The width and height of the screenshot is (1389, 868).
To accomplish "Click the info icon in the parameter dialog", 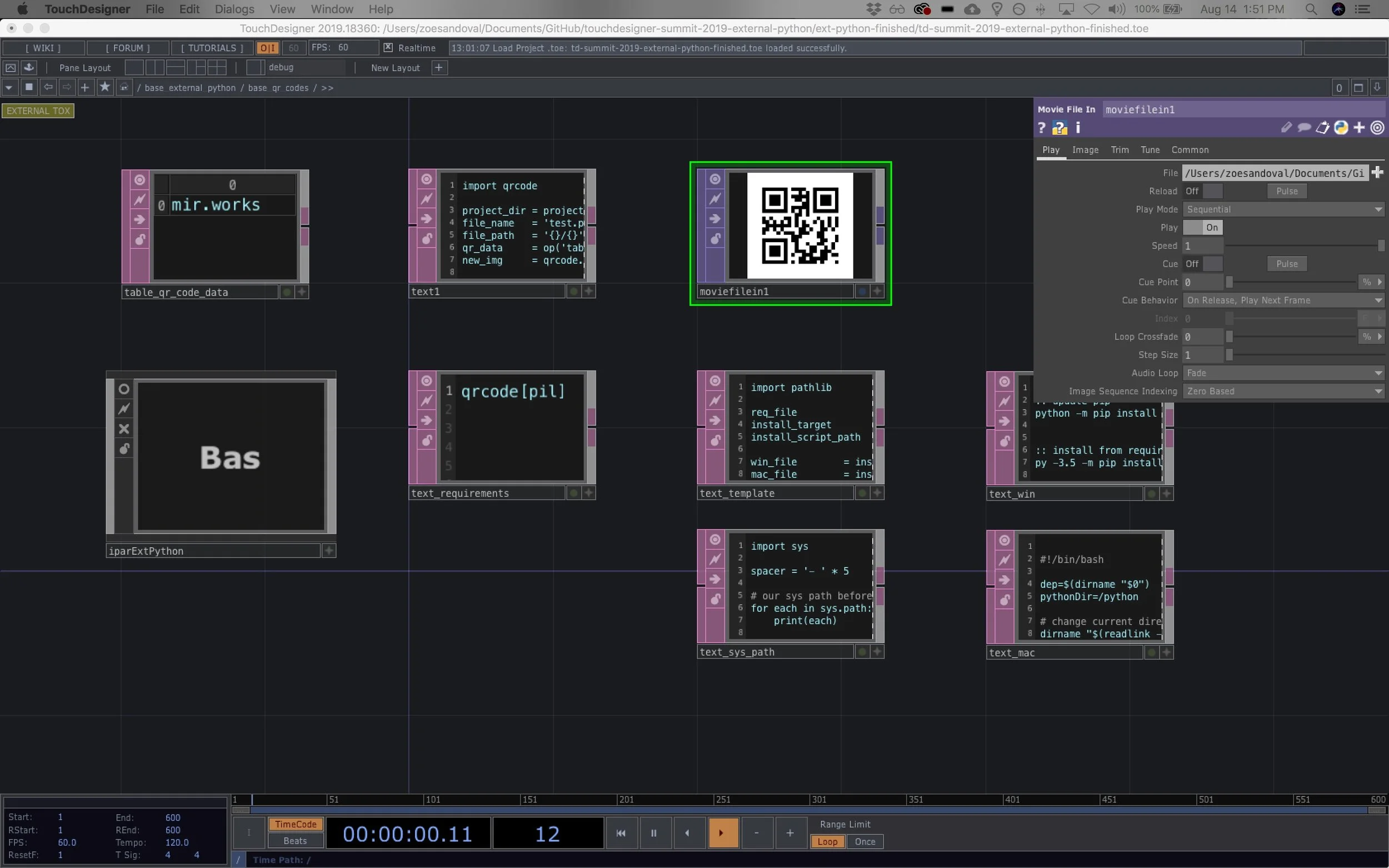I will (x=1078, y=127).
